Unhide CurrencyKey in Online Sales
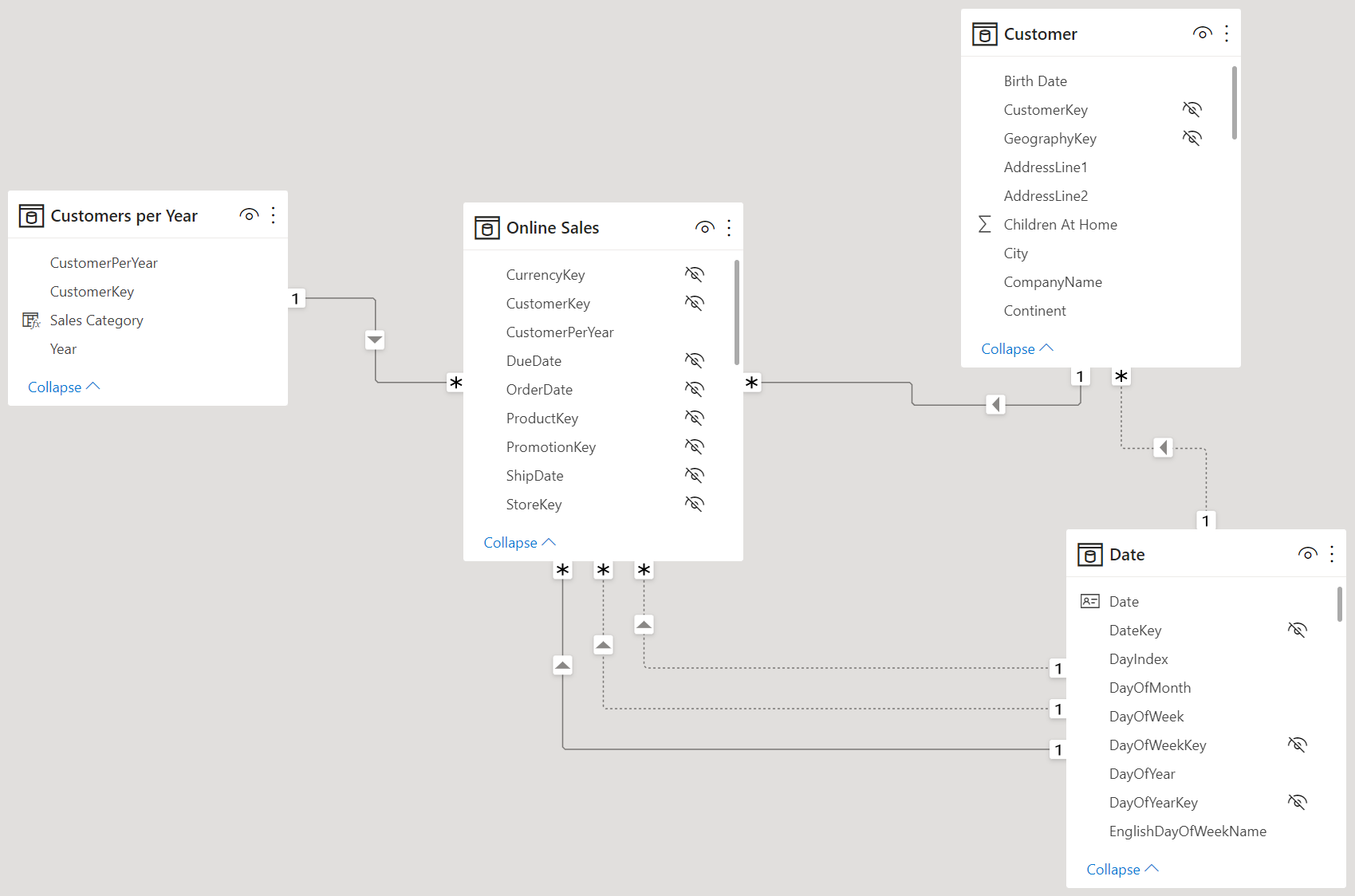This screenshot has width=1355, height=896. tap(695, 275)
